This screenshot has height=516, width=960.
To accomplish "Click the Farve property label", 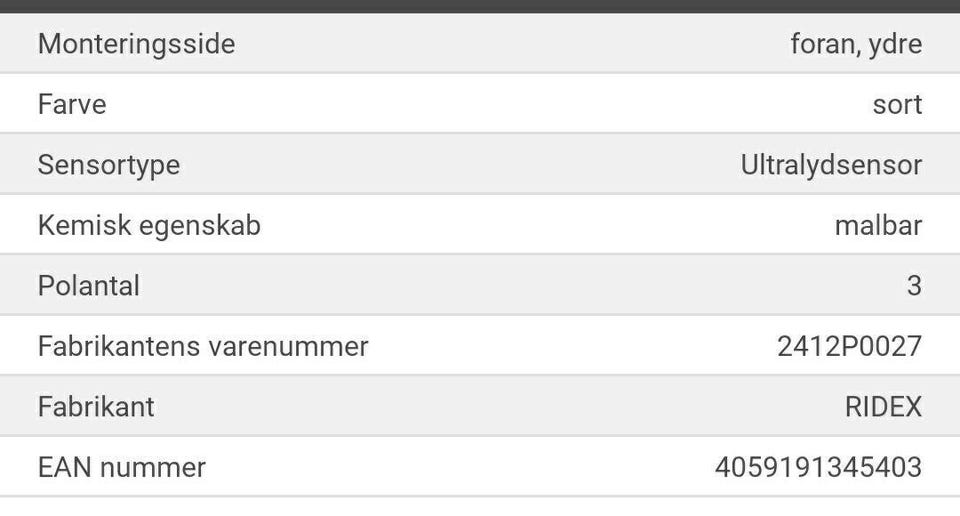I will [x=72, y=104].
